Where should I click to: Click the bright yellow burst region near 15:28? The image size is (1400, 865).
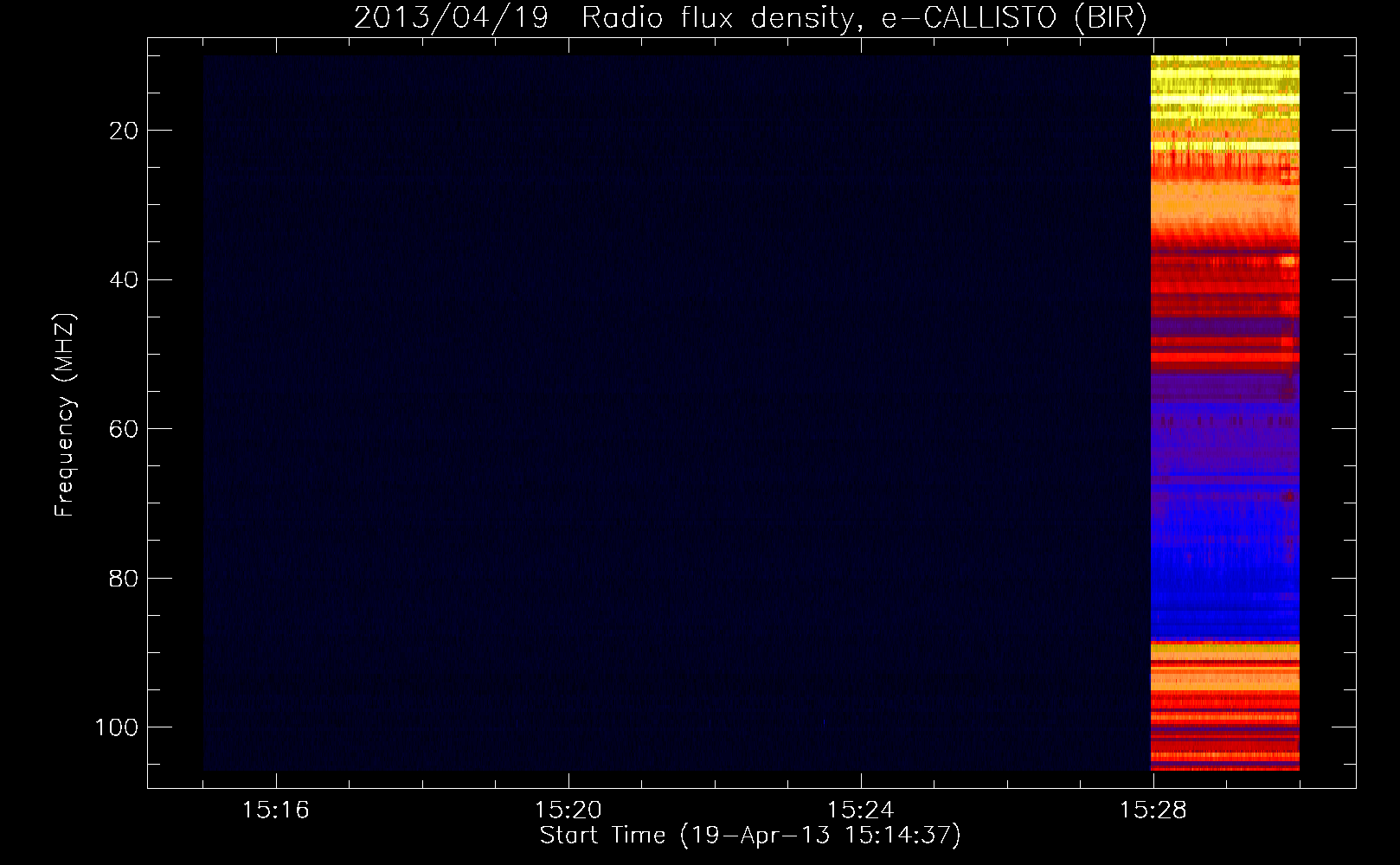[1224, 102]
